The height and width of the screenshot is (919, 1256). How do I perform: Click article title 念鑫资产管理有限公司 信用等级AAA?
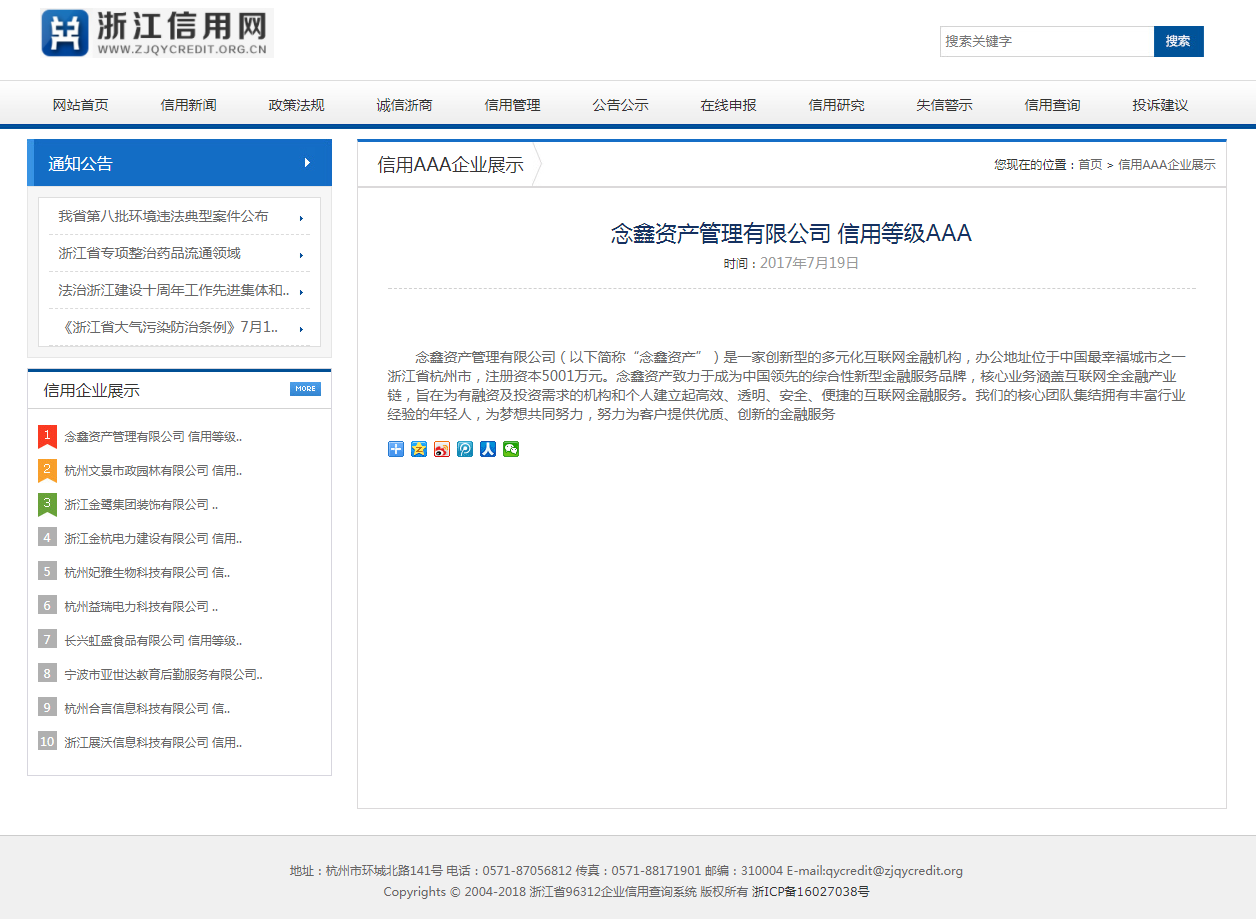coord(792,234)
